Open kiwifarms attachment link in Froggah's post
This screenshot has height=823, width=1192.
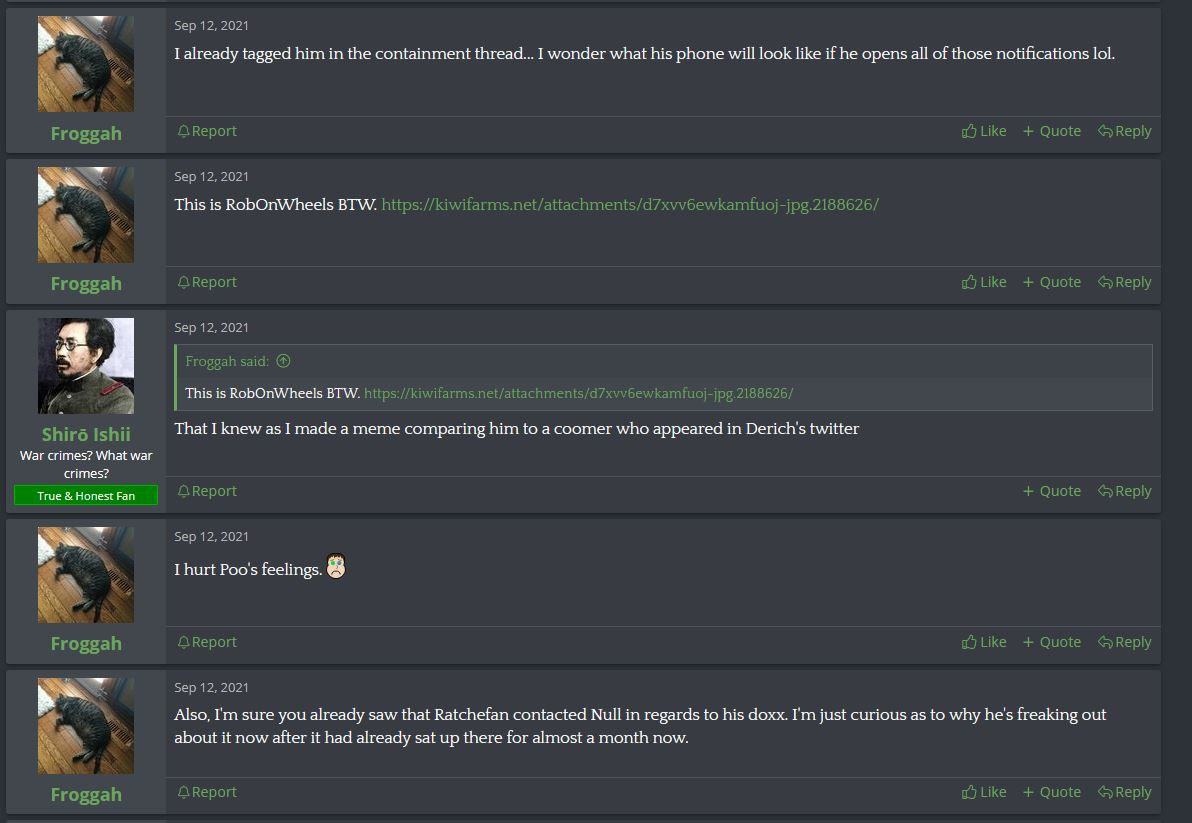click(630, 204)
